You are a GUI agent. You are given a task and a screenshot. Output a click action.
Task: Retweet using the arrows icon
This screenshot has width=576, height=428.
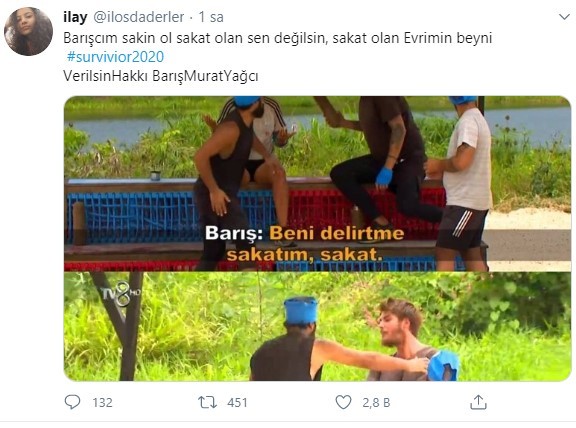coord(208,402)
